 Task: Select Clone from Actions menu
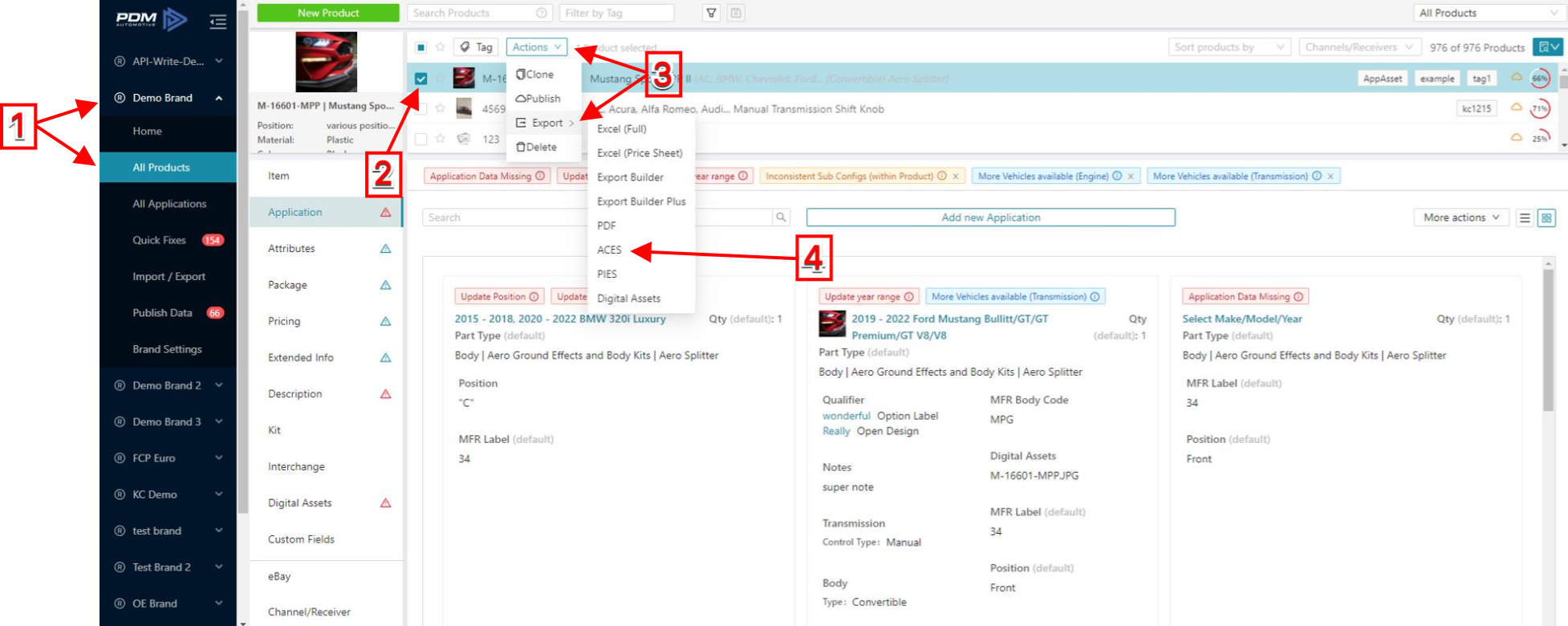coord(543,75)
